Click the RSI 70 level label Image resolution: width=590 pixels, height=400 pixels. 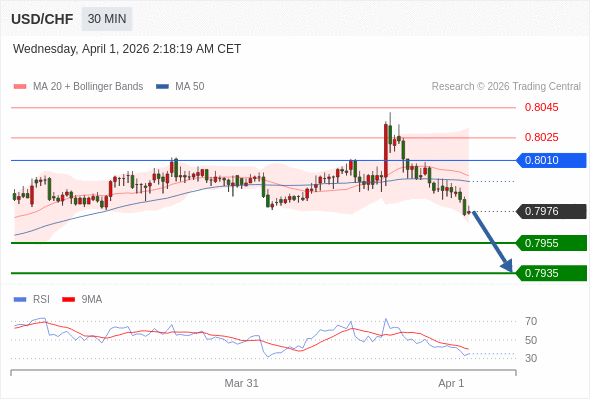531,321
